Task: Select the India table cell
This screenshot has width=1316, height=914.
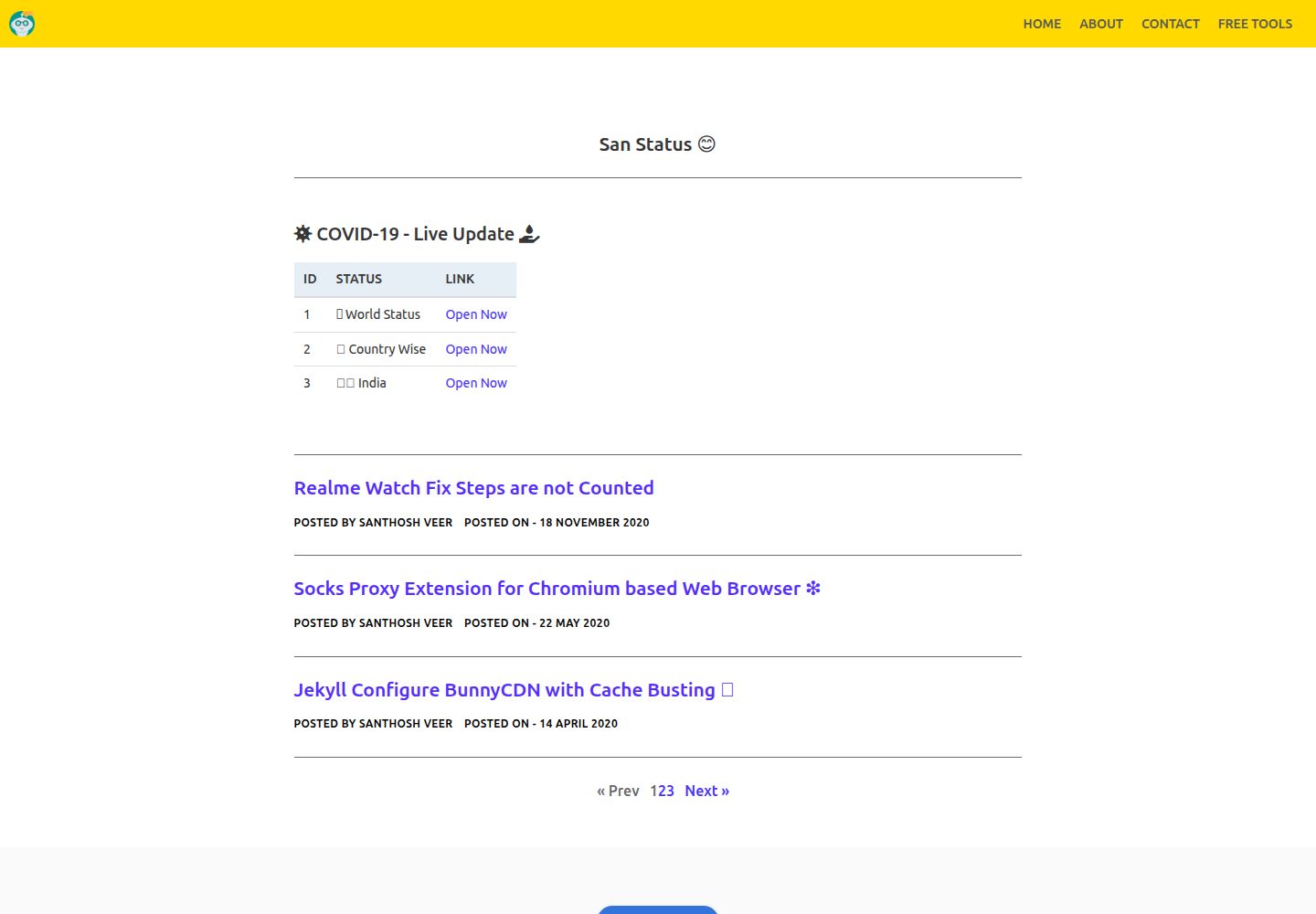Action: (381, 383)
